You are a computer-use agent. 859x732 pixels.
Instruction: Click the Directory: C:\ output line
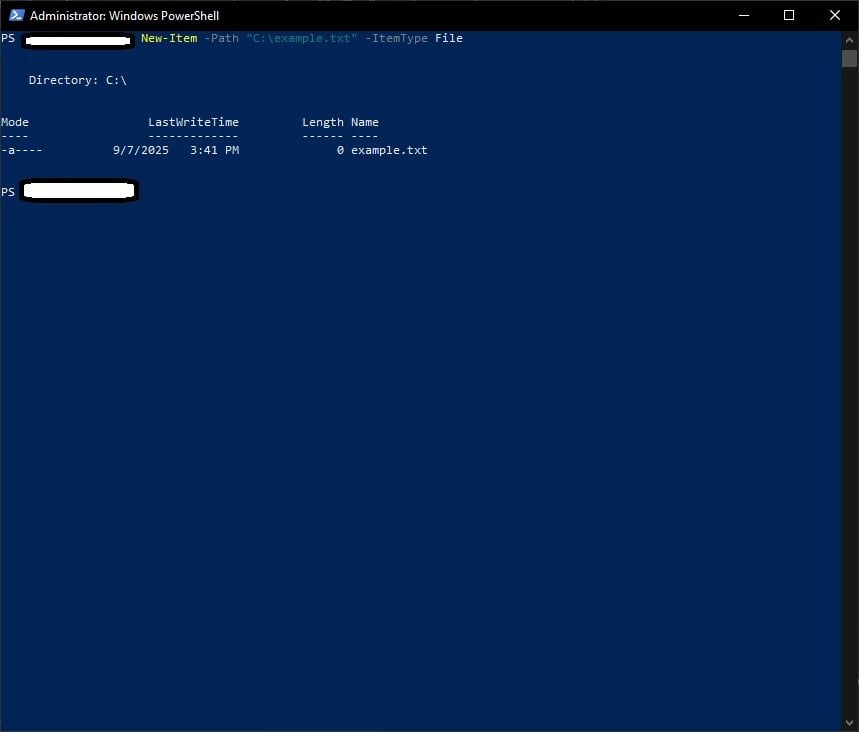pyautogui.click(x=77, y=80)
